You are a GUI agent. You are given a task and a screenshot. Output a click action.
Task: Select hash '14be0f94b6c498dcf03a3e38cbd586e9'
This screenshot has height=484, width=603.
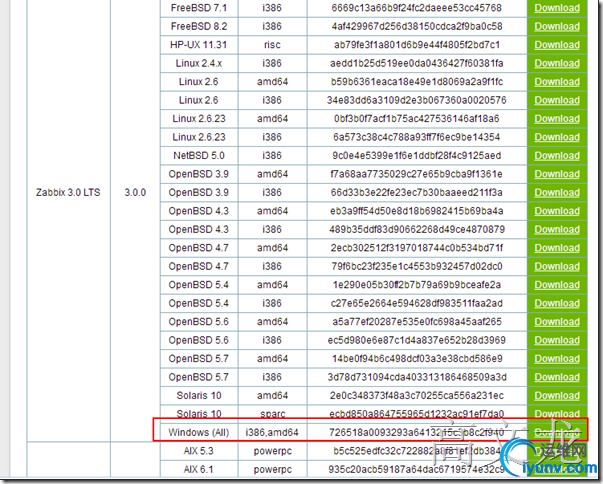416,359
